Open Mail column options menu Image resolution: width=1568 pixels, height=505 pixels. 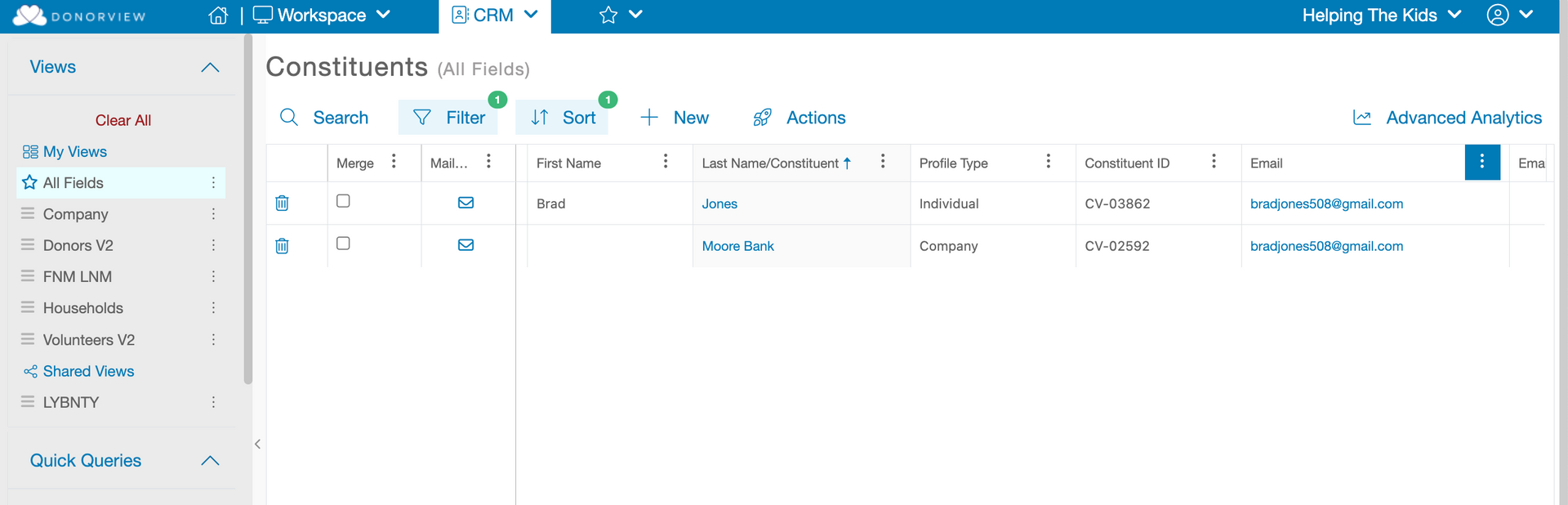pos(488,162)
